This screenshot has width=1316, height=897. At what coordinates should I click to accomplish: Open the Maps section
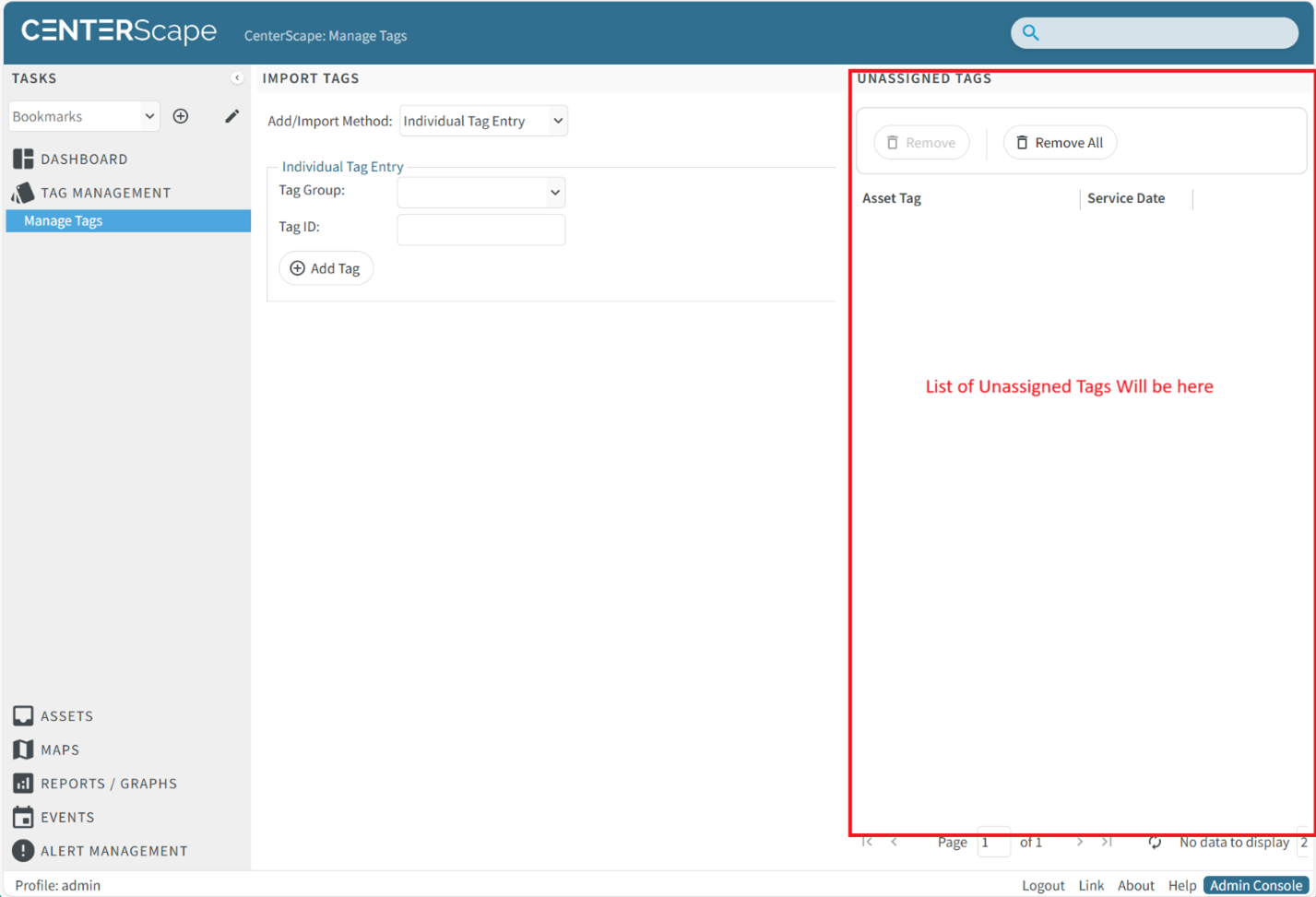tap(59, 749)
